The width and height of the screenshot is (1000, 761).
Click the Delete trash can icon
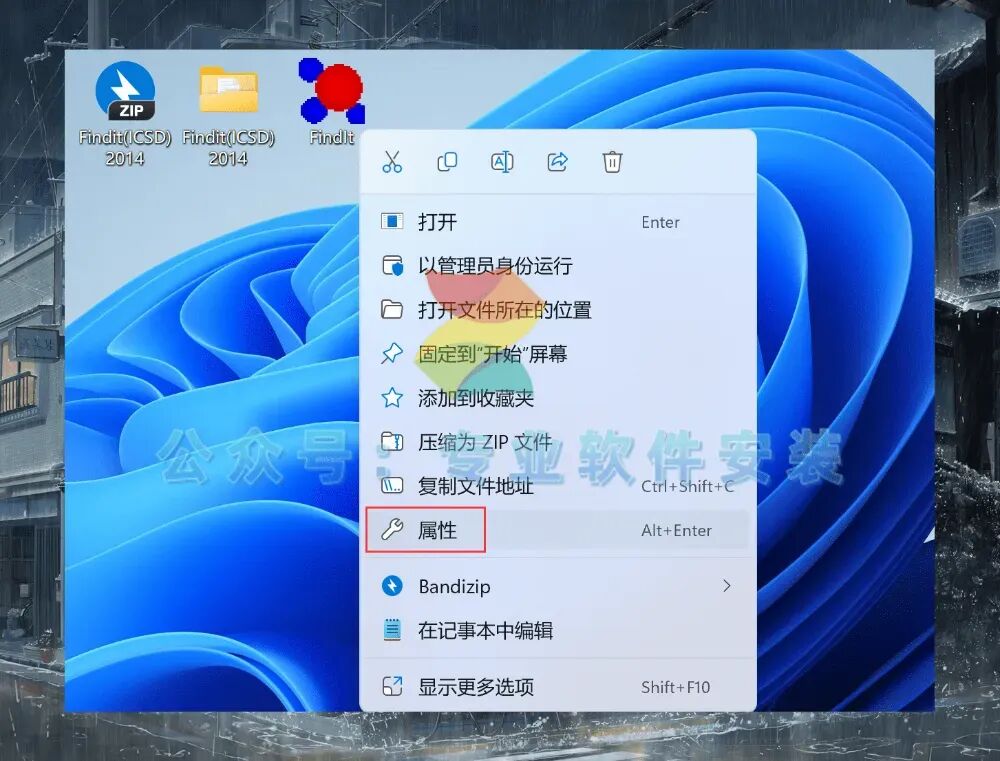(x=612, y=162)
